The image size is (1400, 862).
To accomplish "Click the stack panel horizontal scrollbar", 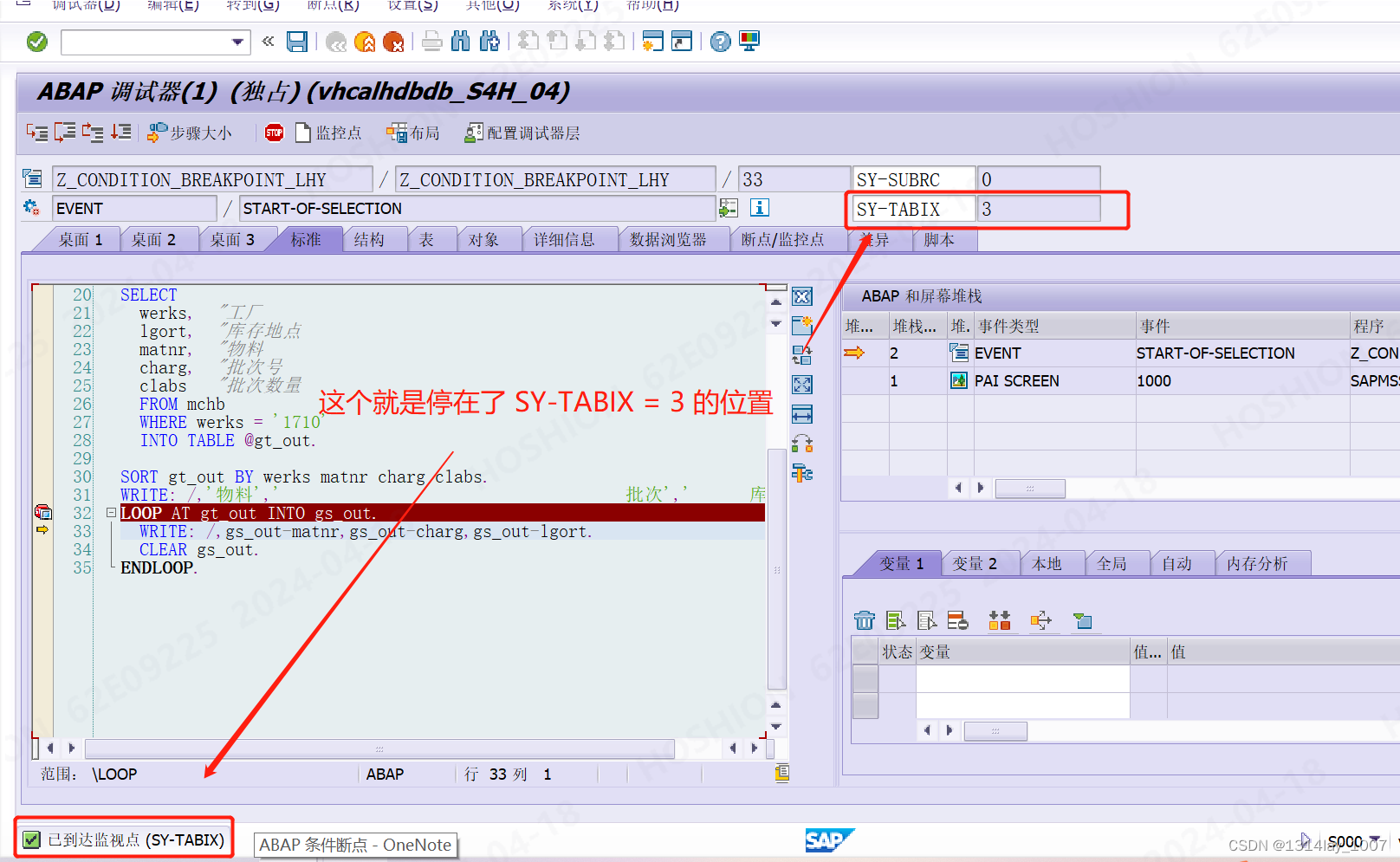I will [x=1030, y=488].
